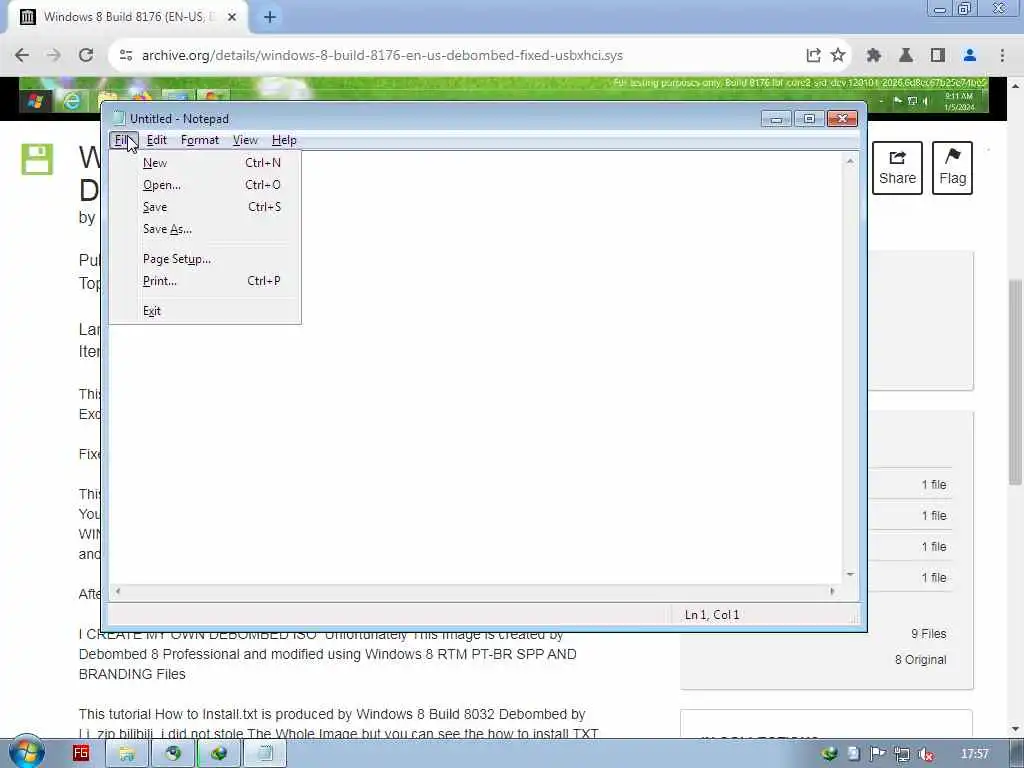Image resolution: width=1024 pixels, height=768 pixels.
Task: Click the emulated Windows Start button
Action: click(35, 101)
